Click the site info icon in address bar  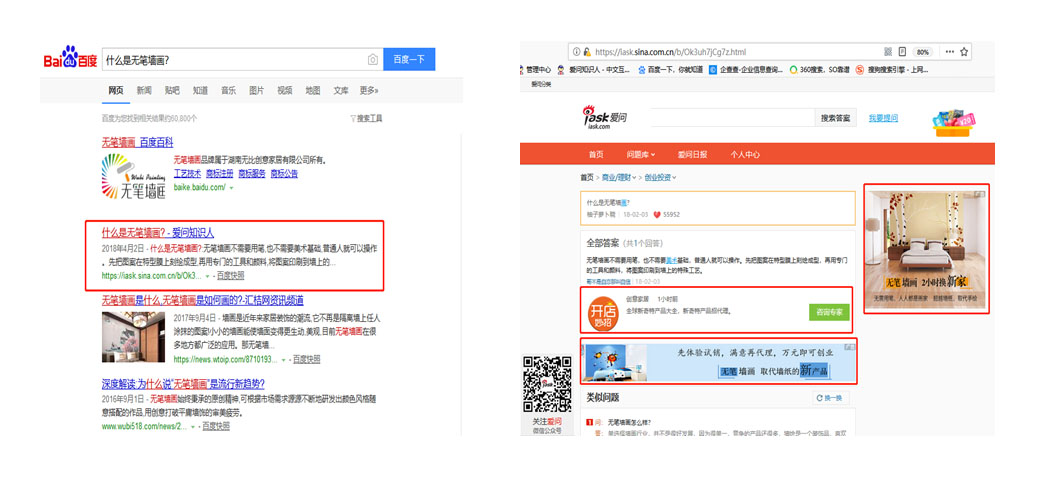click(x=577, y=52)
